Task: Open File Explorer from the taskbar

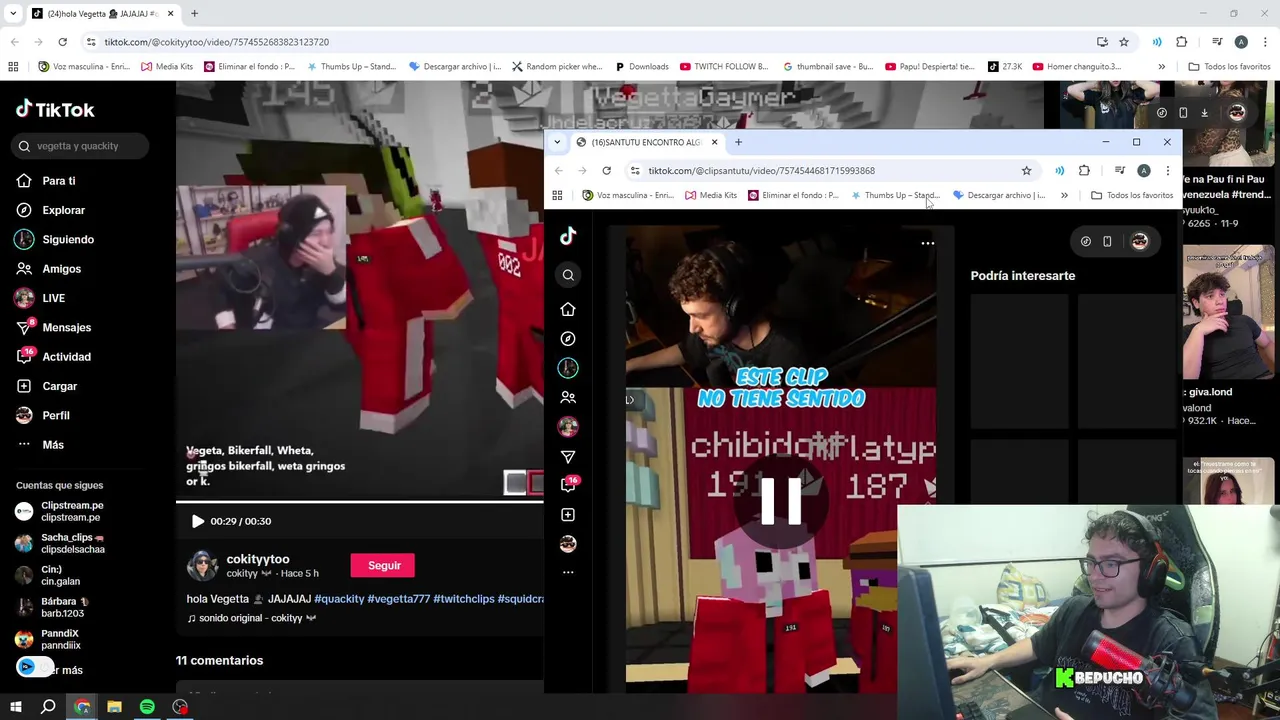Action: 114,707
